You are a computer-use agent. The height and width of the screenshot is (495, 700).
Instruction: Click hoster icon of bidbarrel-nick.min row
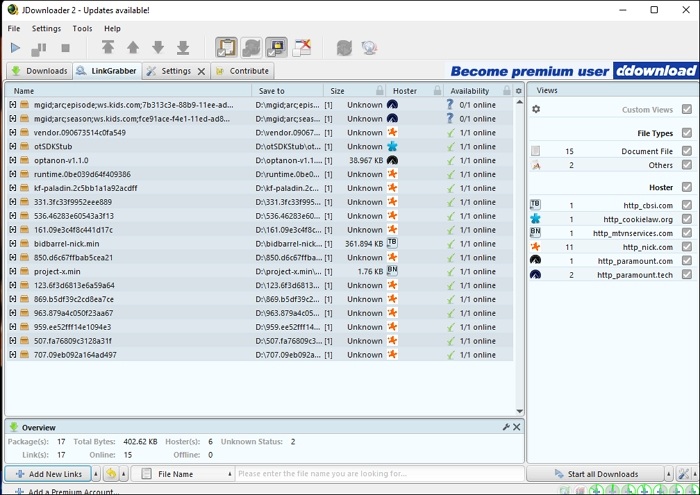392,243
